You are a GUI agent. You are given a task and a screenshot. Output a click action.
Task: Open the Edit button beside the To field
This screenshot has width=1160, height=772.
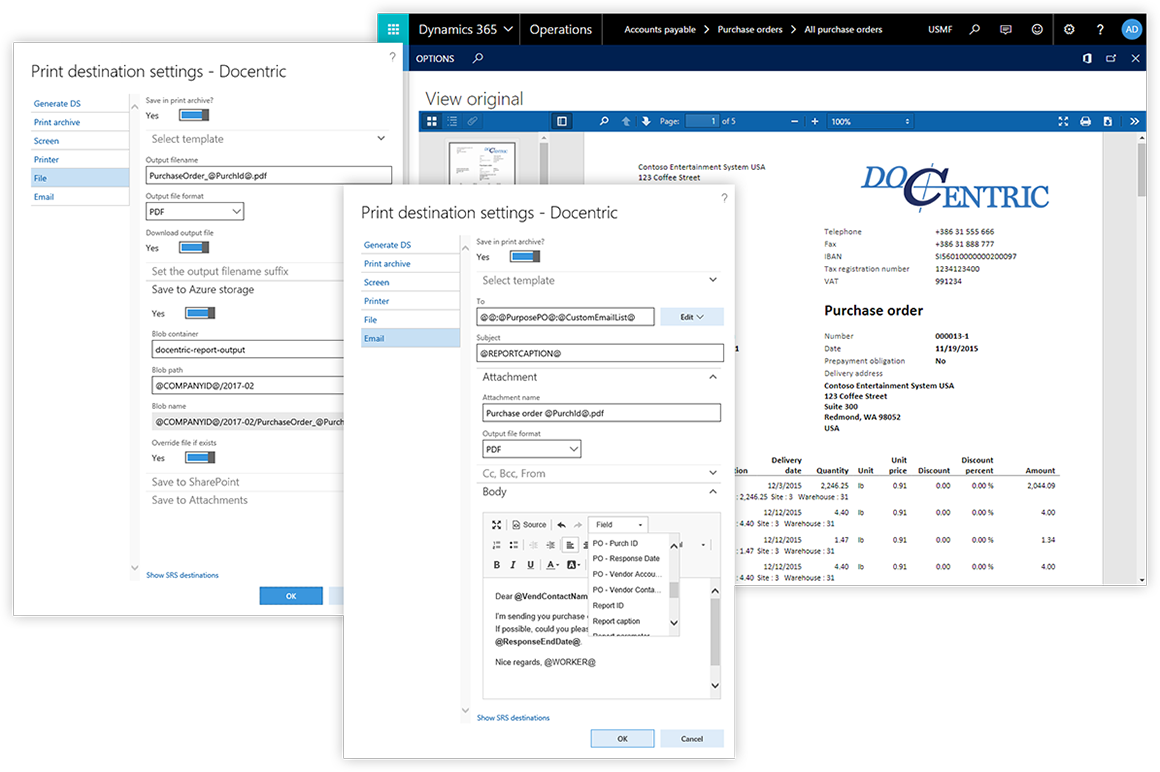(x=692, y=317)
